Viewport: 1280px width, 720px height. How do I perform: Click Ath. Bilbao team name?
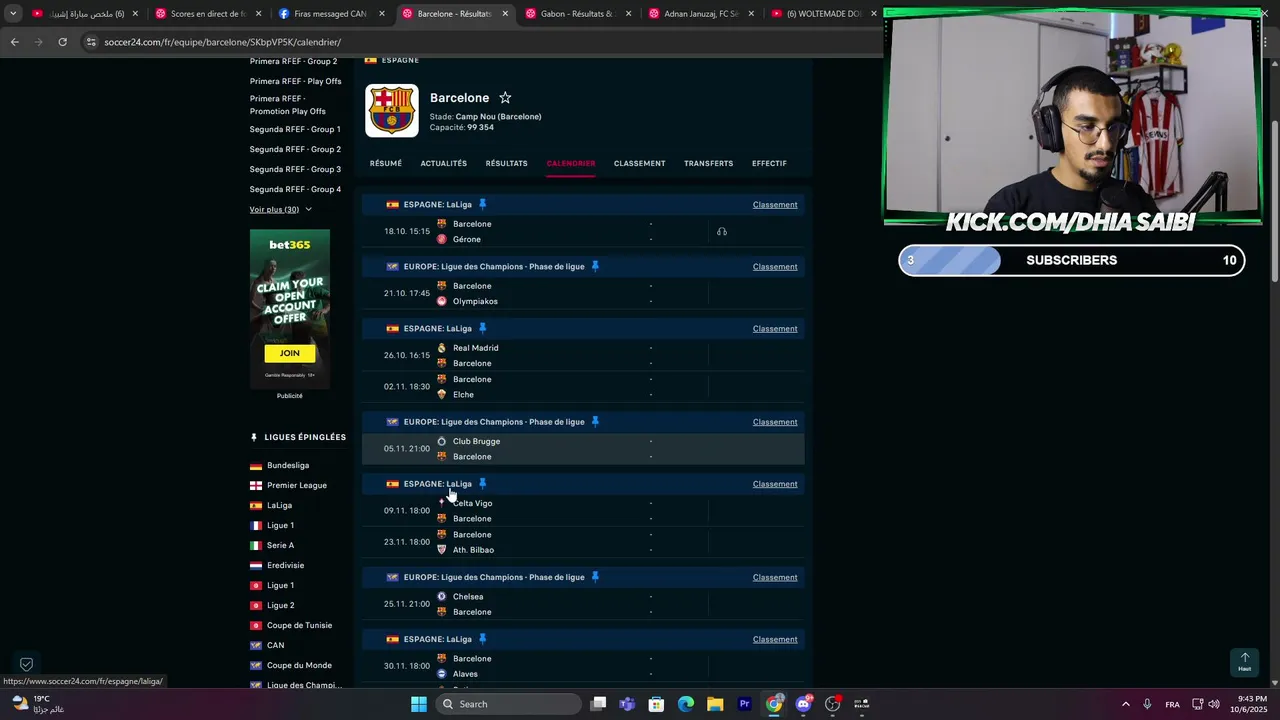point(473,550)
